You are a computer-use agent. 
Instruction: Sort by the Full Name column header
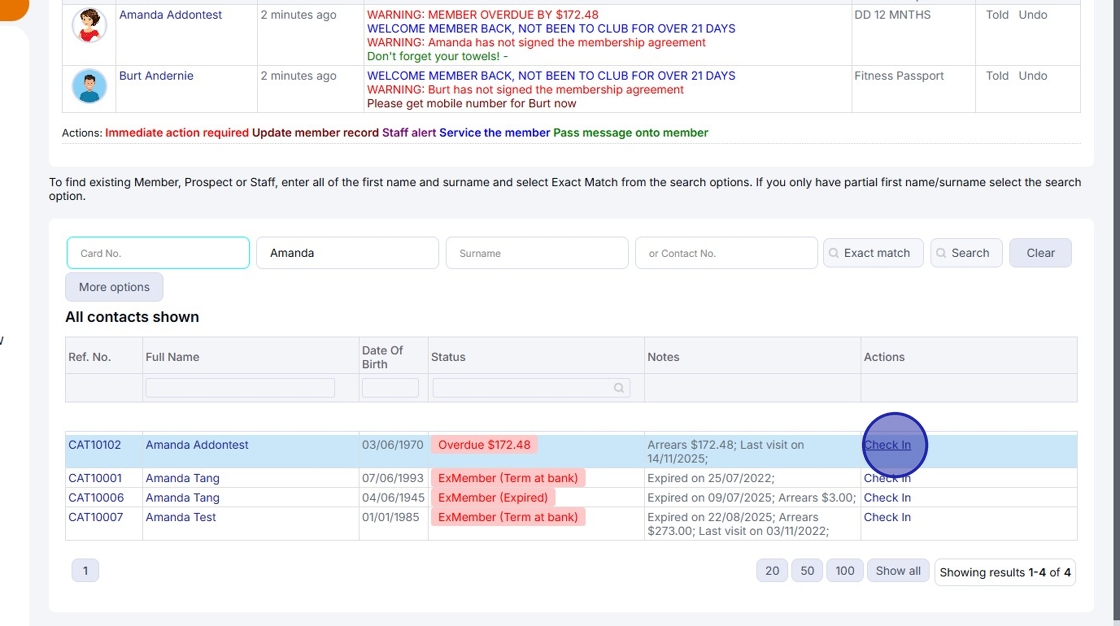pyautogui.click(x=172, y=357)
